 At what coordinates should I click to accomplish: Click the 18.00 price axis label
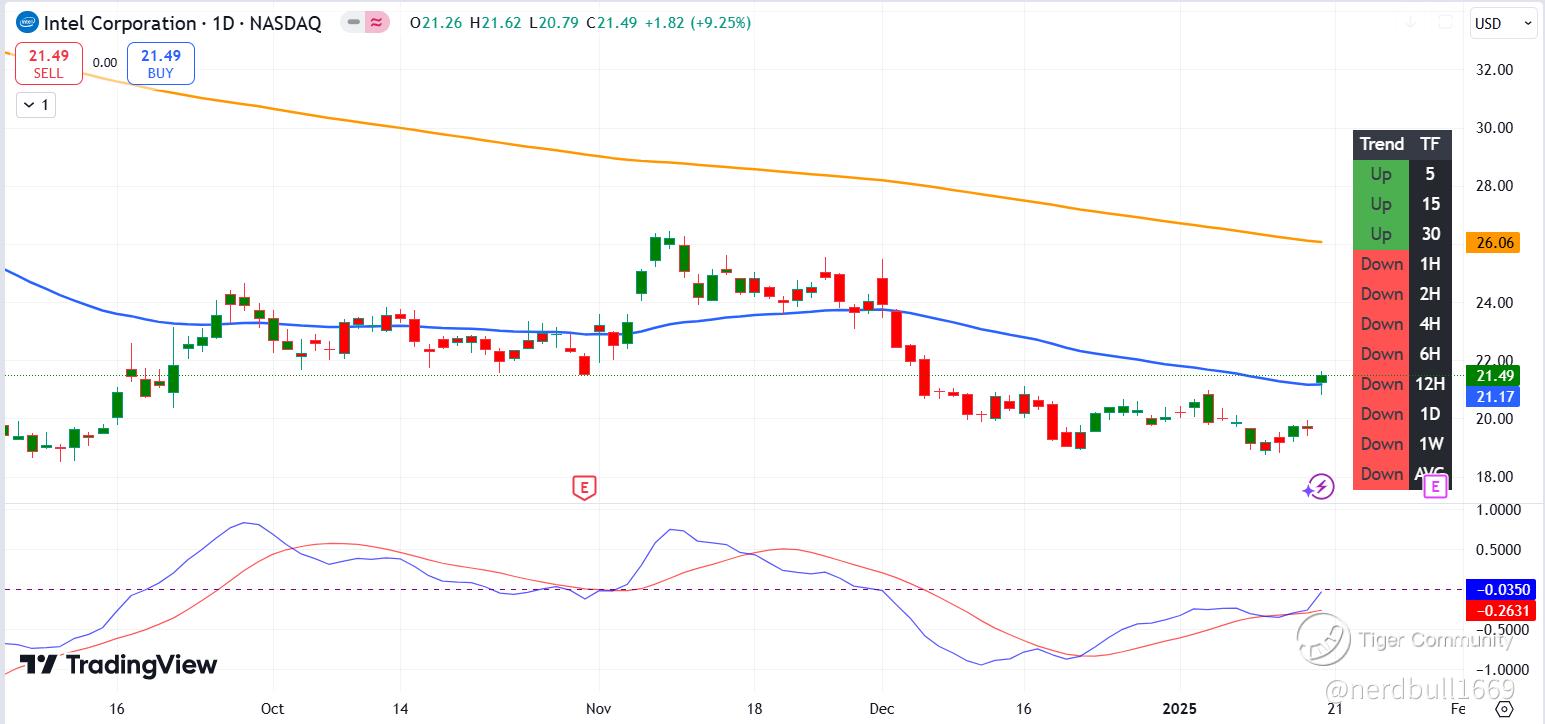[x=1494, y=476]
